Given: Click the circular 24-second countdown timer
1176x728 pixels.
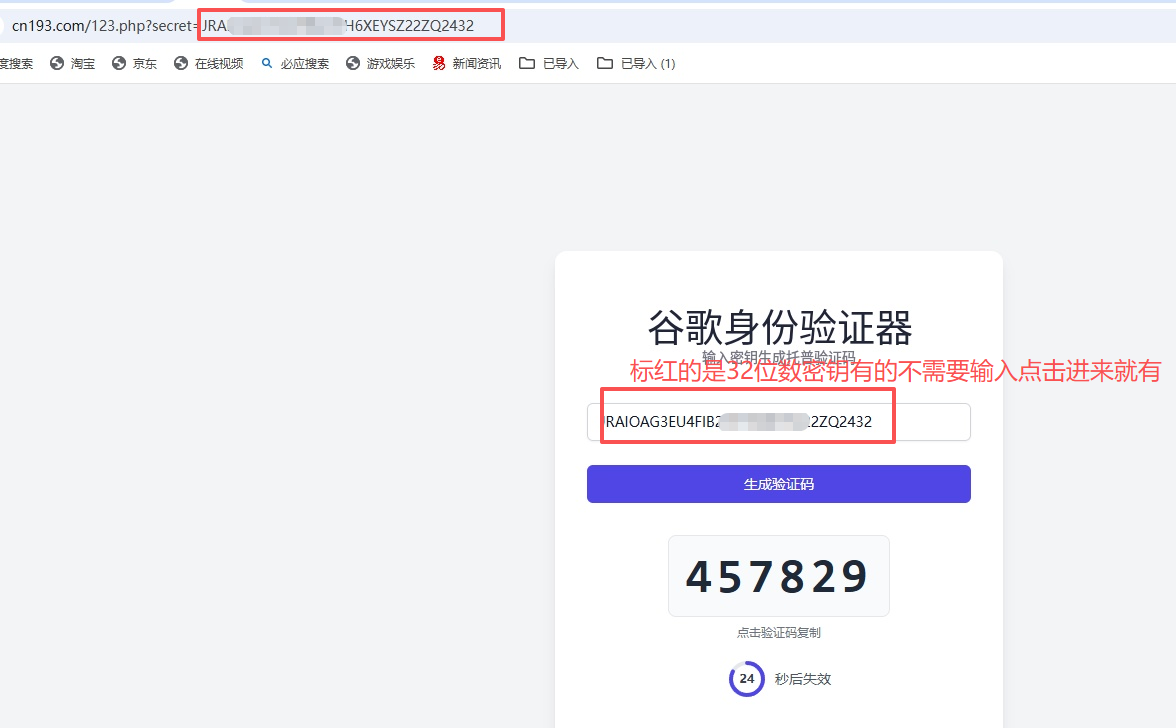Looking at the screenshot, I should 746,679.
